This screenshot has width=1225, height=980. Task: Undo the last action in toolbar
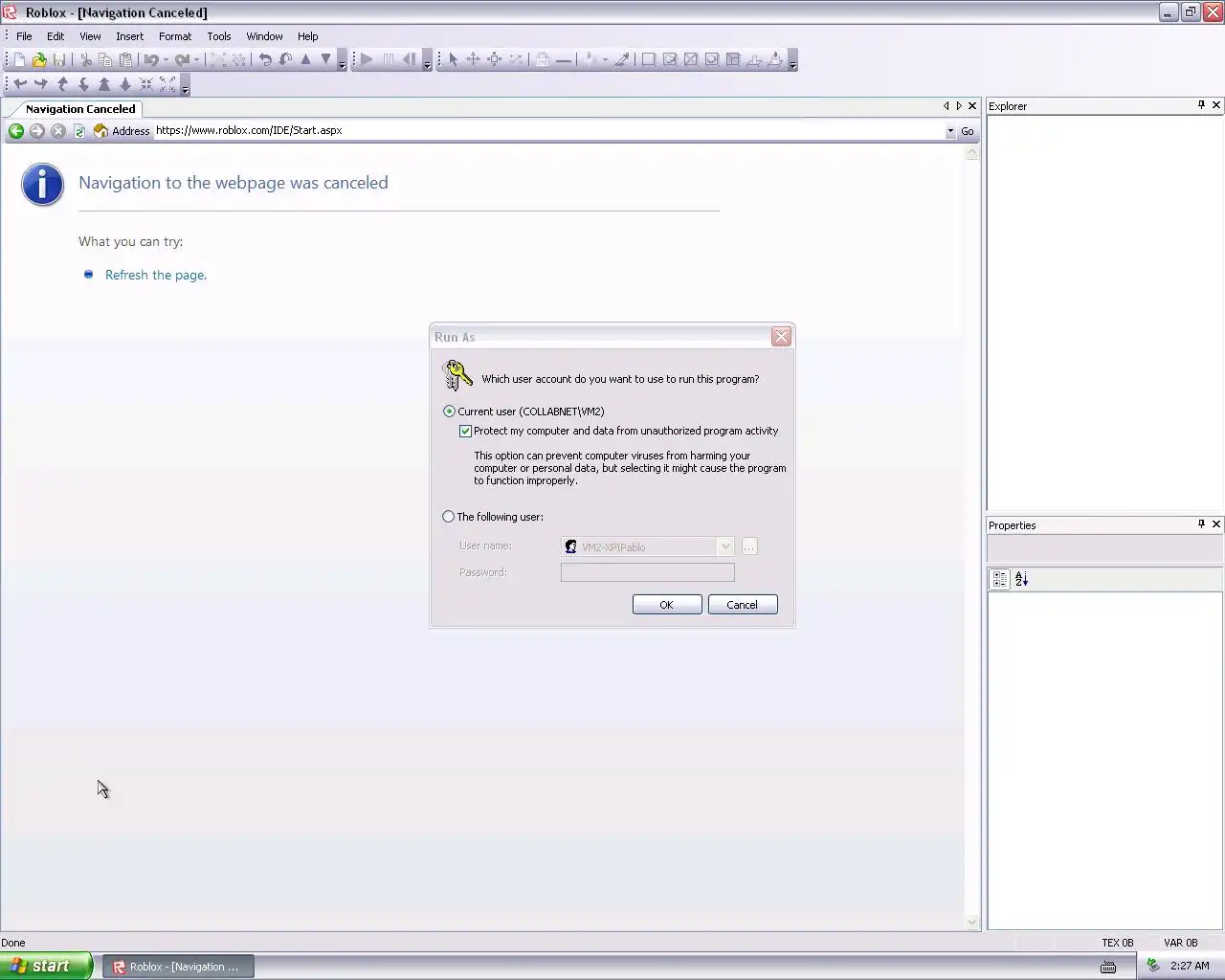(151, 59)
